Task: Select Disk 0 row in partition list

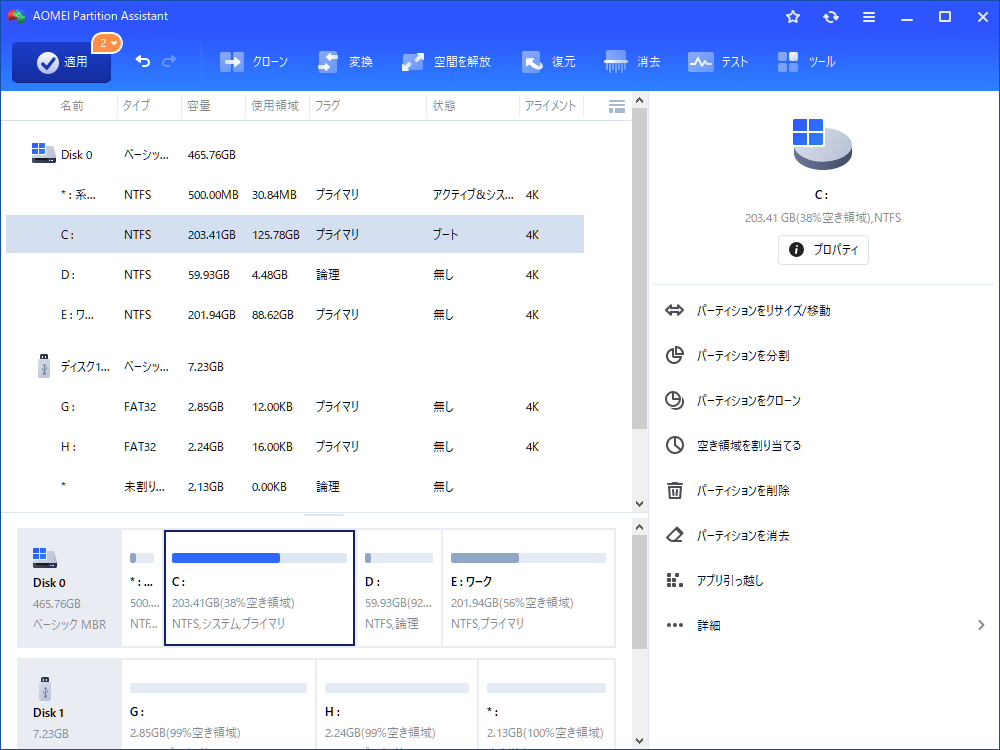Action: point(295,155)
